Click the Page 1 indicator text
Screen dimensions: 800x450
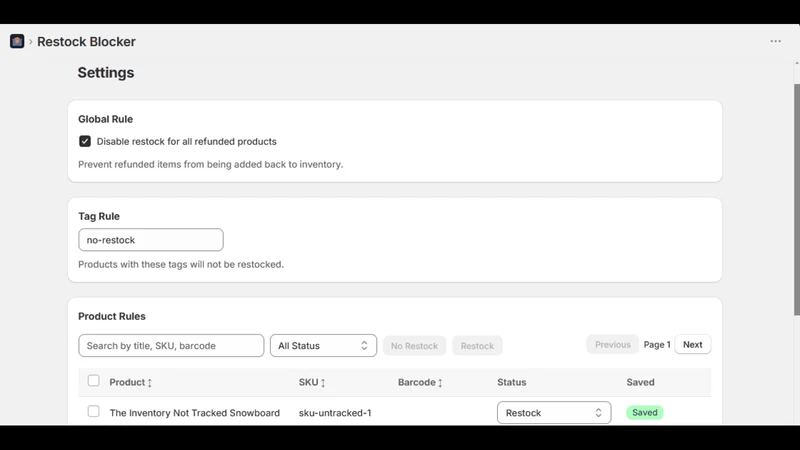pyautogui.click(x=657, y=344)
